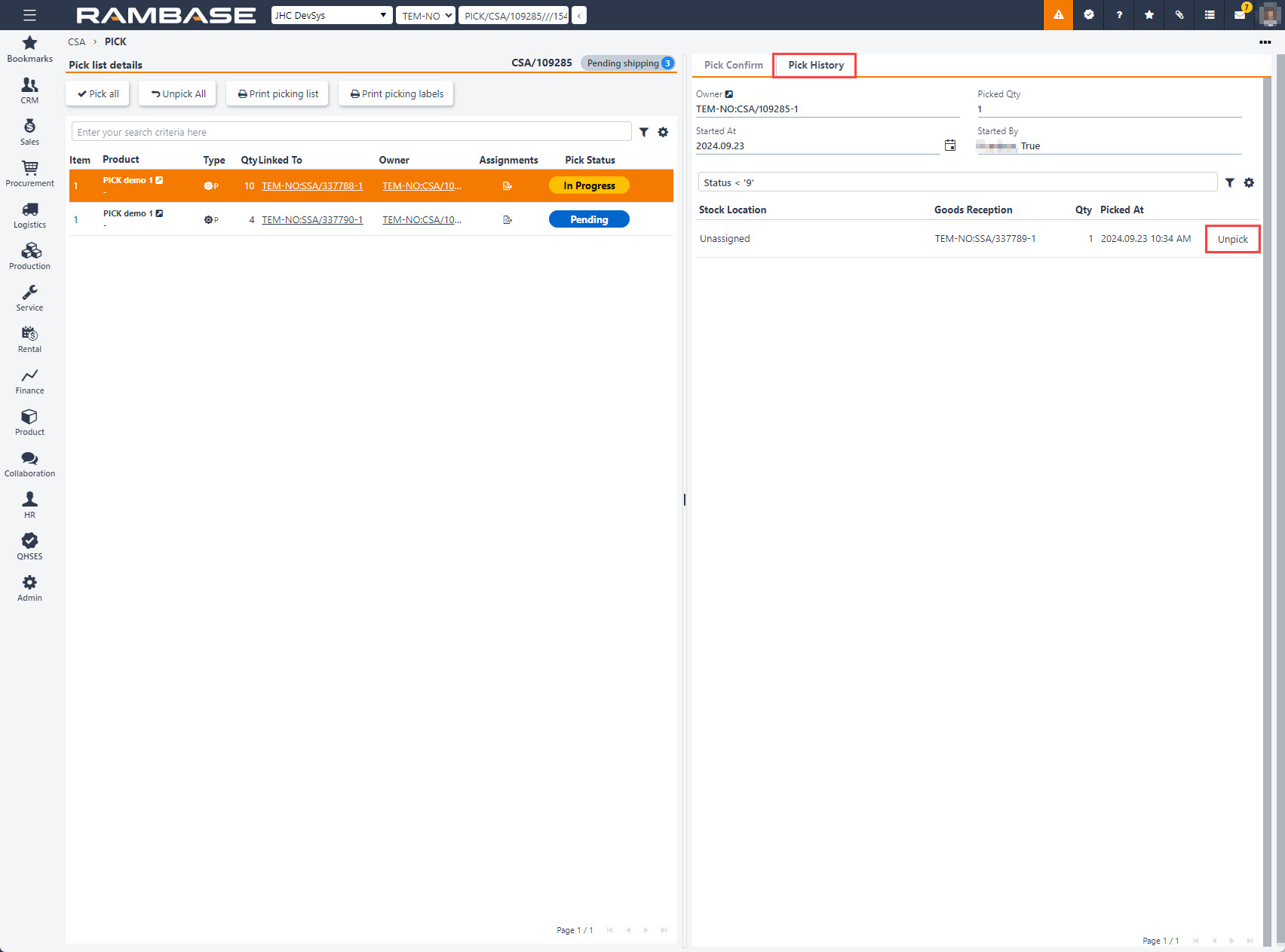Toggle the hamburger main menu

point(29,15)
